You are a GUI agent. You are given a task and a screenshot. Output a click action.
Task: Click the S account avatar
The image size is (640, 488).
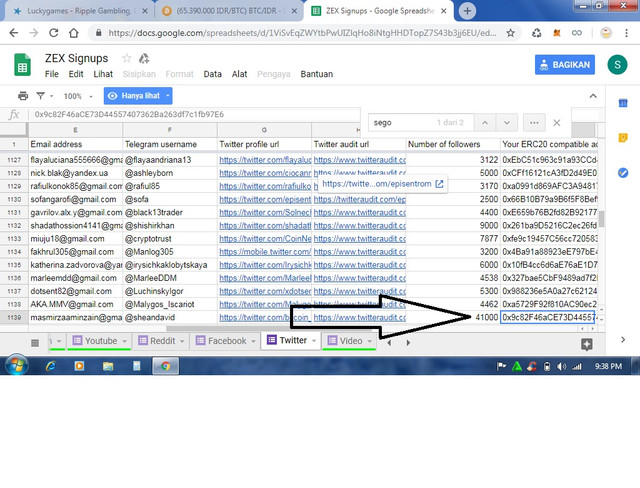click(x=617, y=65)
